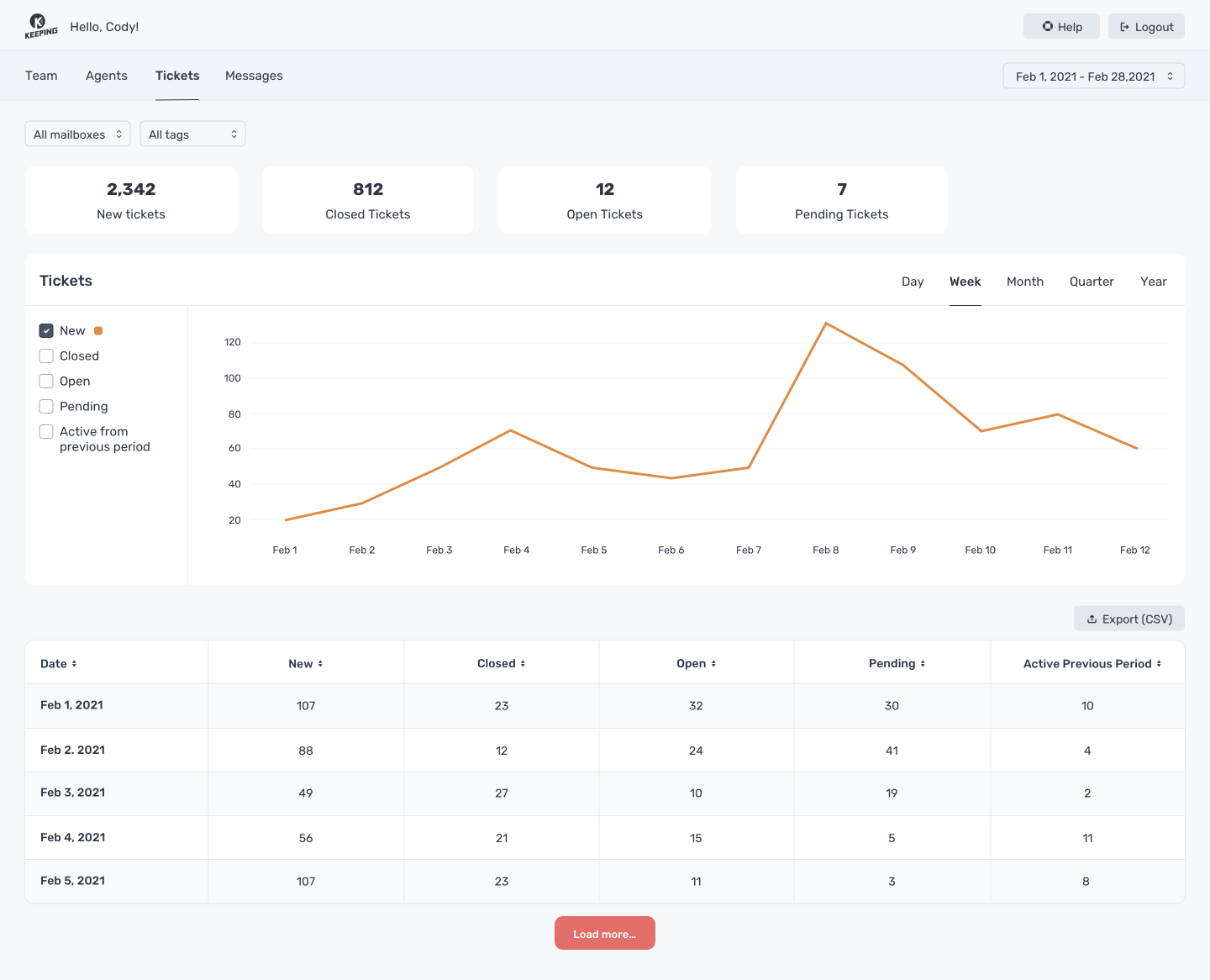This screenshot has height=980, width=1210.
Task: Click the Feb 4, 2021 row date
Action: pyautogui.click(x=73, y=837)
